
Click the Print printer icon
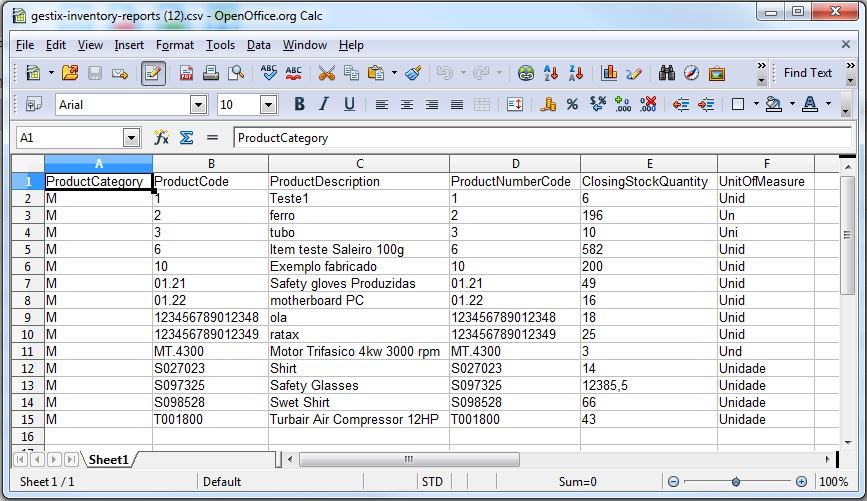tap(211, 73)
